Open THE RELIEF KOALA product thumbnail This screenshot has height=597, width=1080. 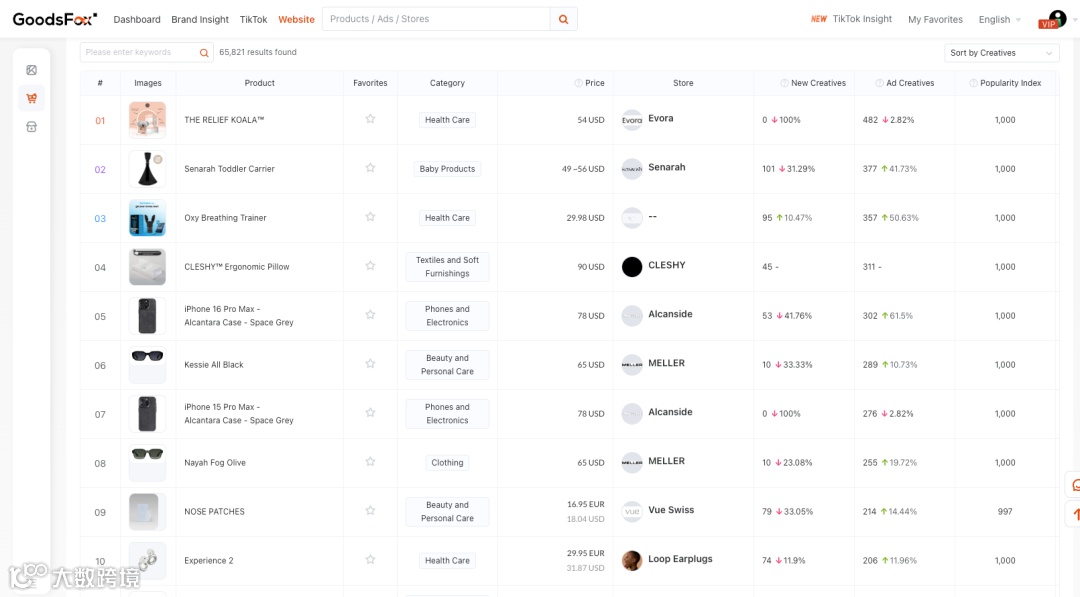(147, 120)
